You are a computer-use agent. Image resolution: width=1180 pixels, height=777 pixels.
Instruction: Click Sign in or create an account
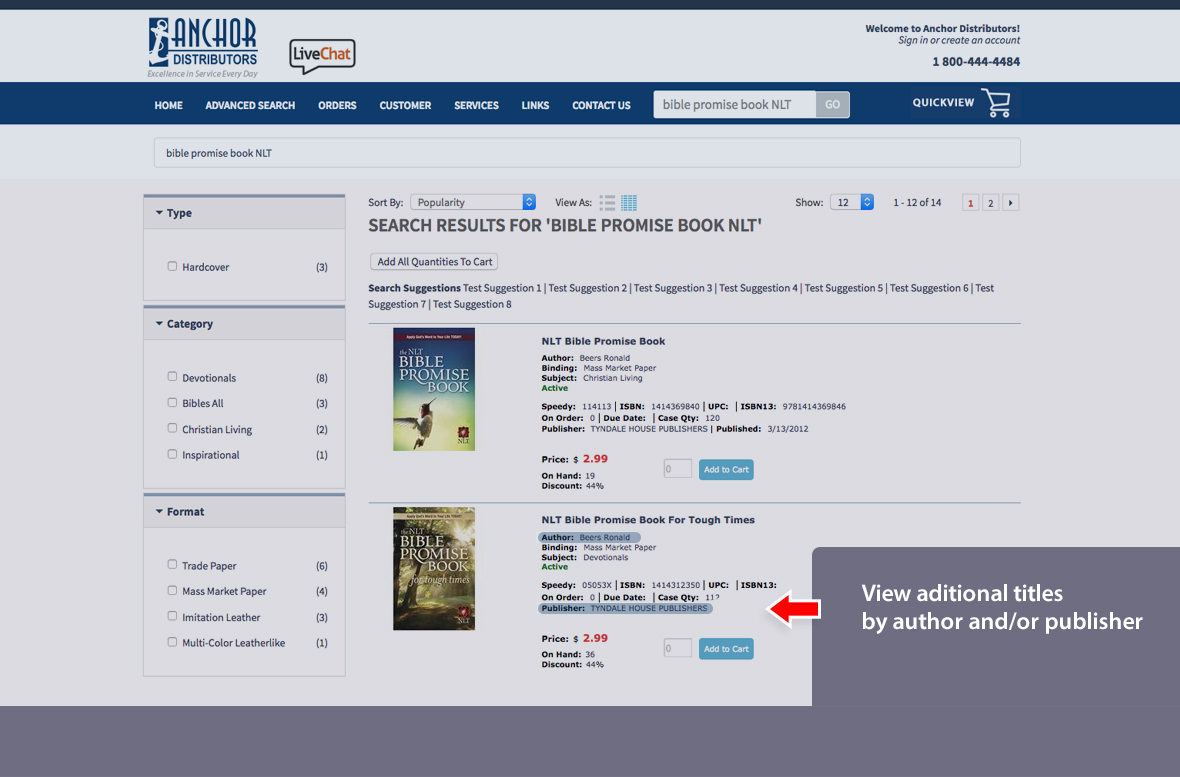[x=959, y=41]
